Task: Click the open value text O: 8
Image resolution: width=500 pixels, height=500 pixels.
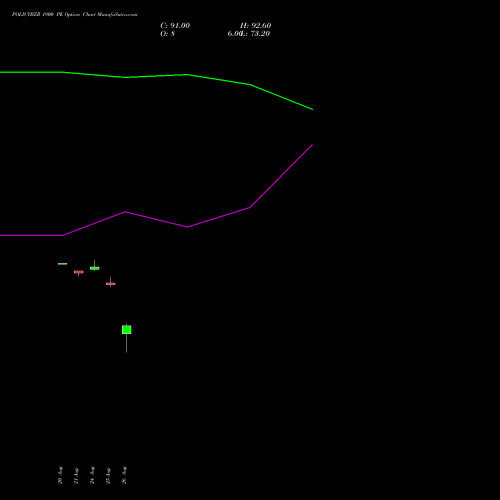Action: 167,34
